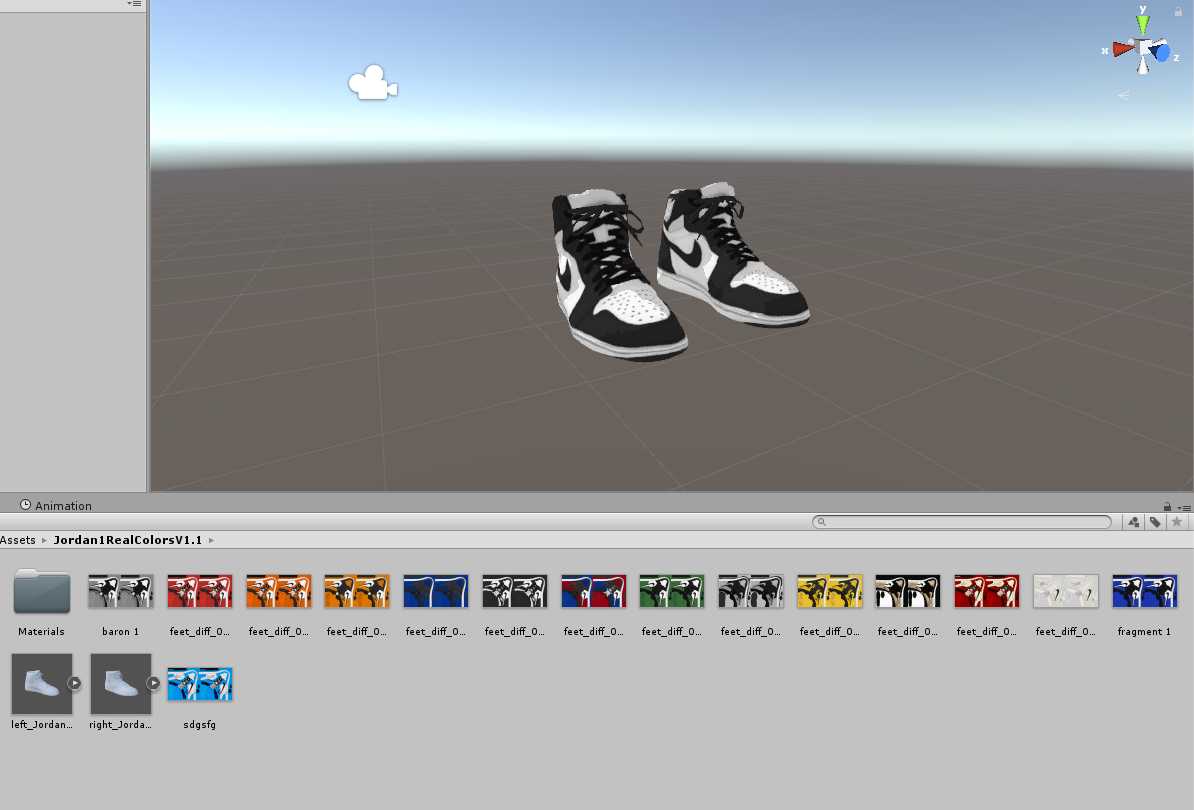
Task: Click the Project search field
Action: [967, 522]
